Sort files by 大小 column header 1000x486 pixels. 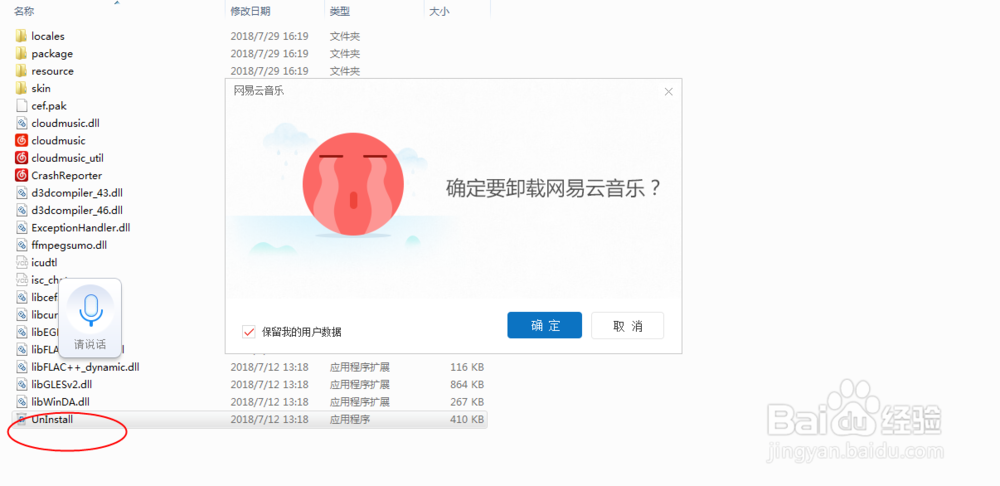439,11
